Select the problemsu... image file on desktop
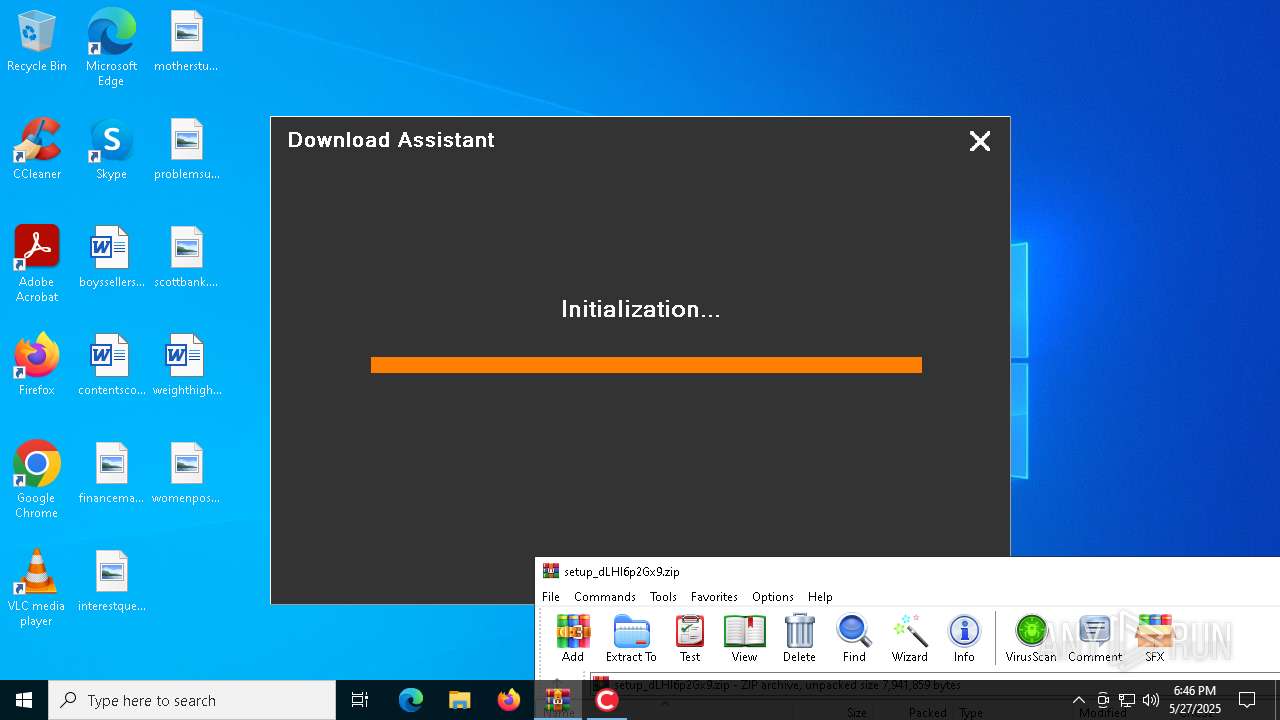 pyautogui.click(x=186, y=150)
